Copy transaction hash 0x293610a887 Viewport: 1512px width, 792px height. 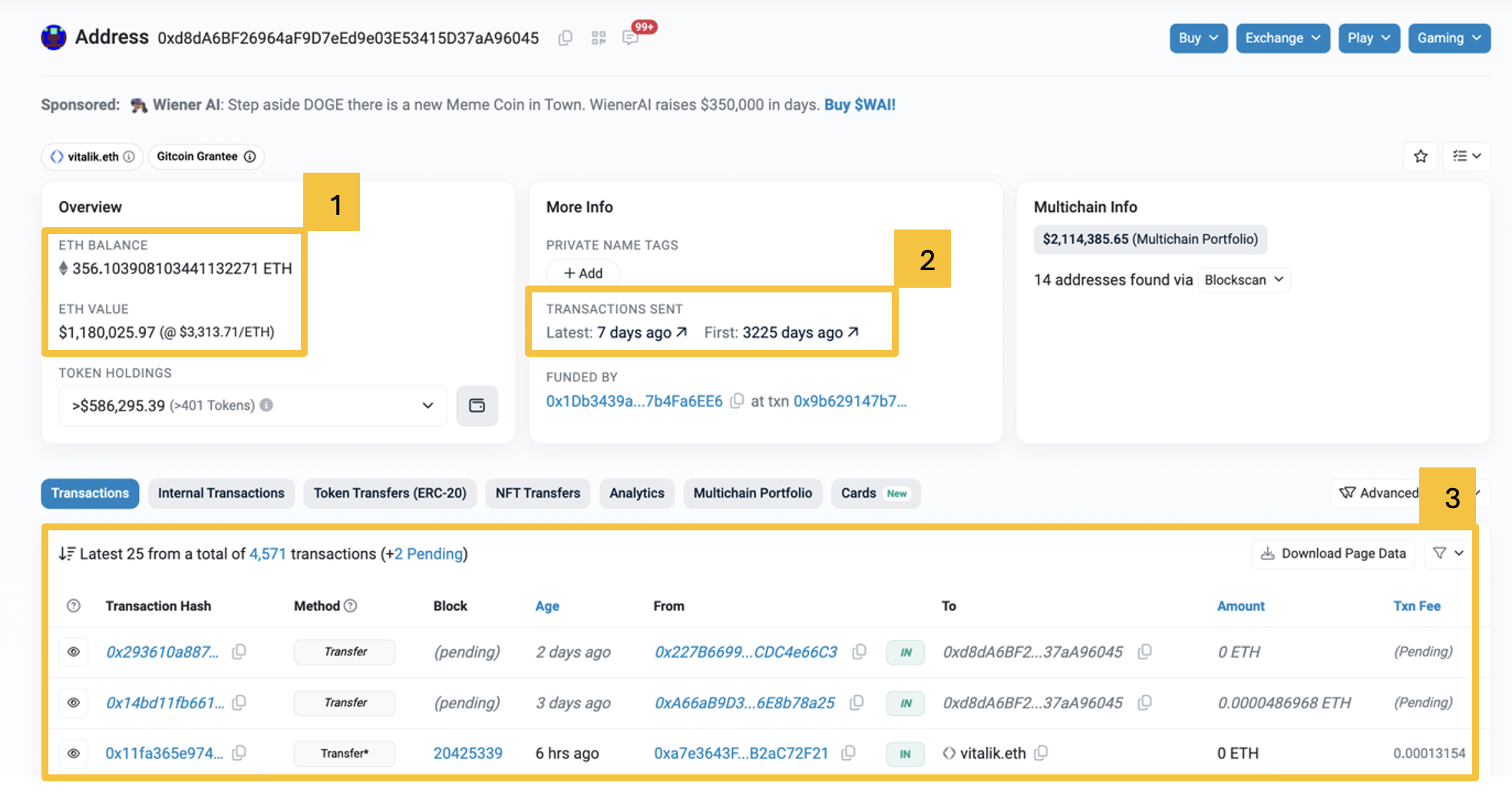click(x=239, y=652)
